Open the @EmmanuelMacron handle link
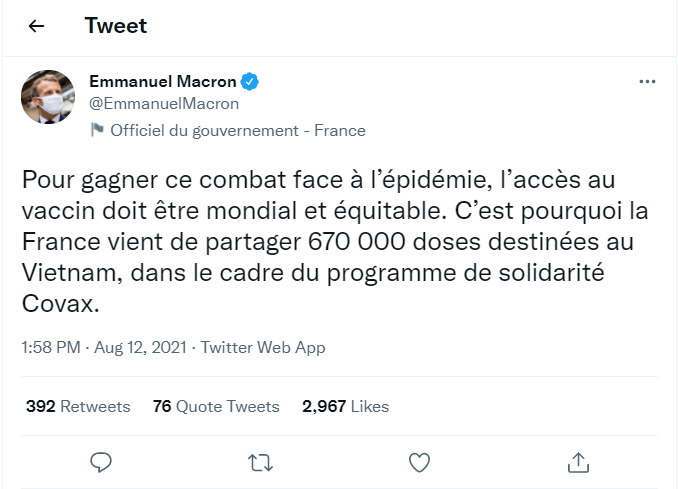Viewport: 678px width, 489px height. point(164,103)
